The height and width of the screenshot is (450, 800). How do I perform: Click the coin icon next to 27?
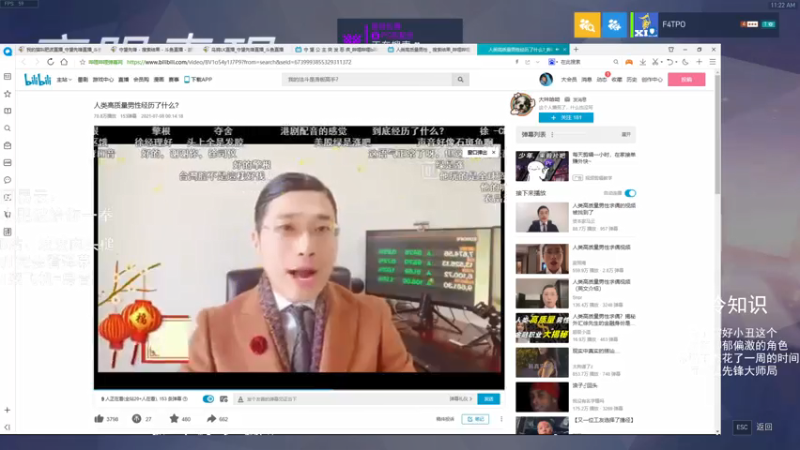(136, 419)
